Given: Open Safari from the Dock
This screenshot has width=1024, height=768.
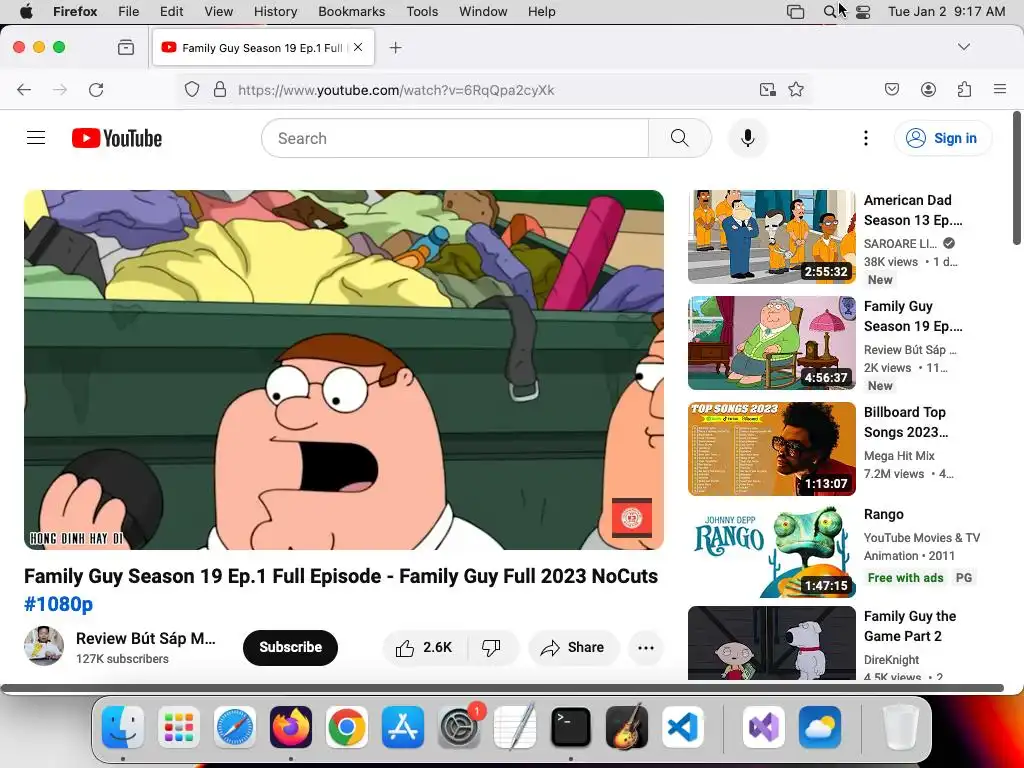Looking at the screenshot, I should tap(234, 727).
